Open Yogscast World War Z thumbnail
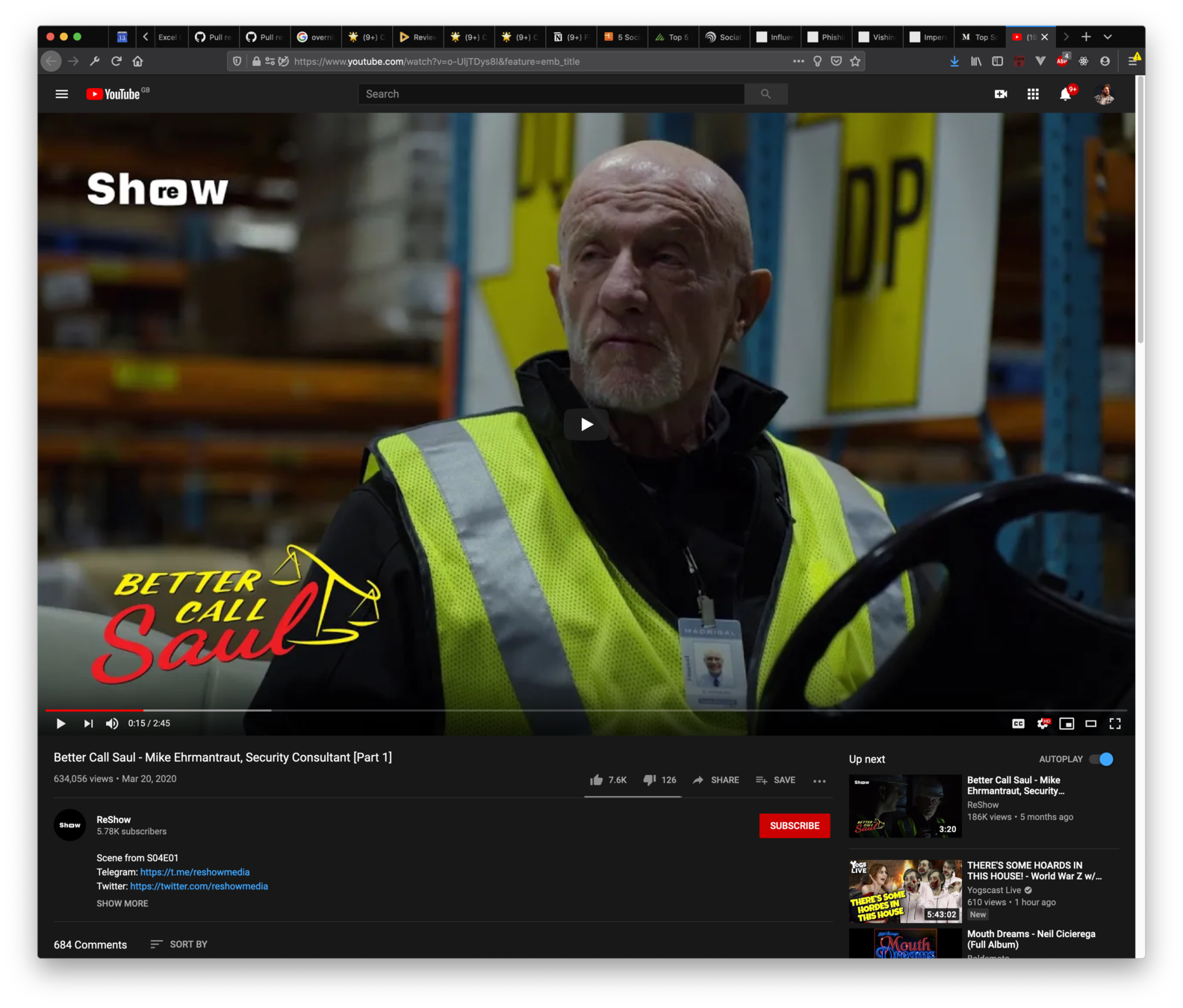Viewport: 1183px width, 1008px height. [905, 892]
